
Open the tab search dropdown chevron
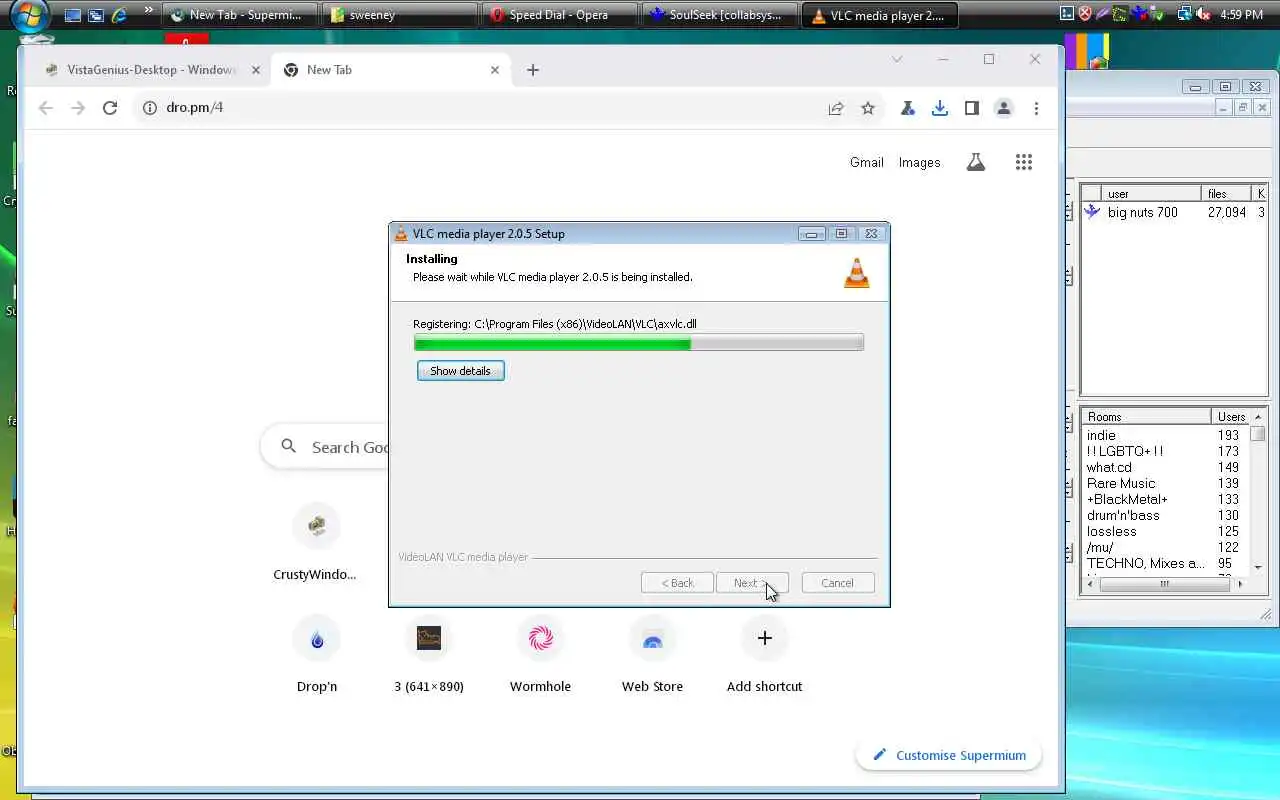pyautogui.click(x=897, y=59)
